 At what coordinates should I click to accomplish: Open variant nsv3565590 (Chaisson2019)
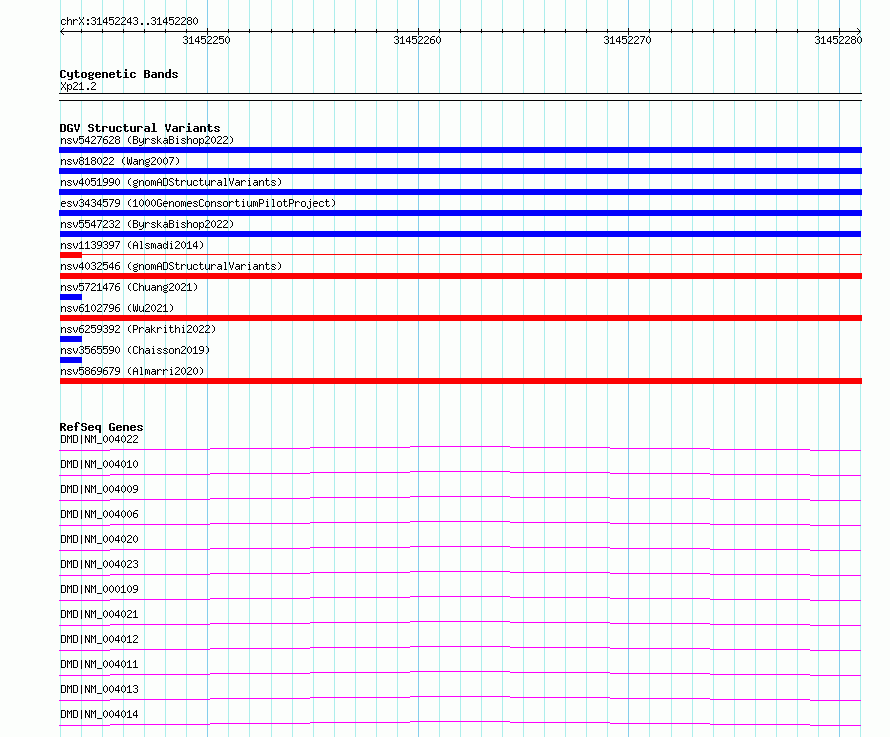click(135, 350)
